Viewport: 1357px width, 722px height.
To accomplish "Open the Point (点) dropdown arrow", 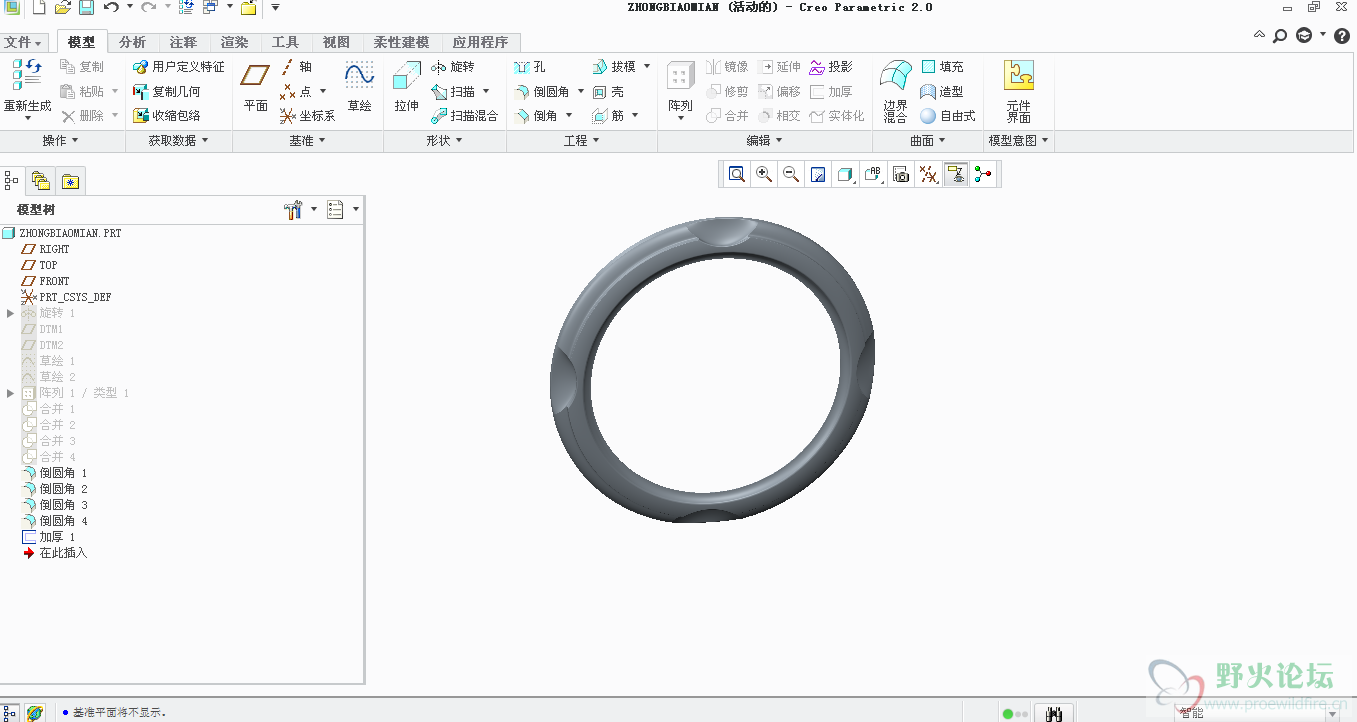I will [322, 92].
